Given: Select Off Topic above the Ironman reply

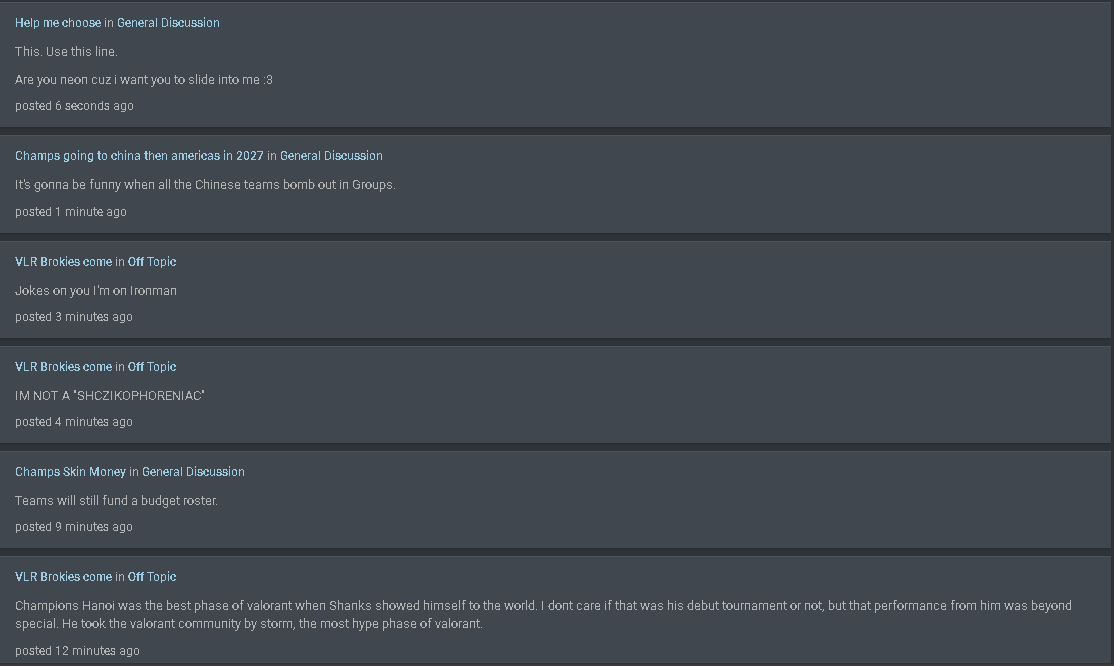Looking at the screenshot, I should (x=152, y=262).
